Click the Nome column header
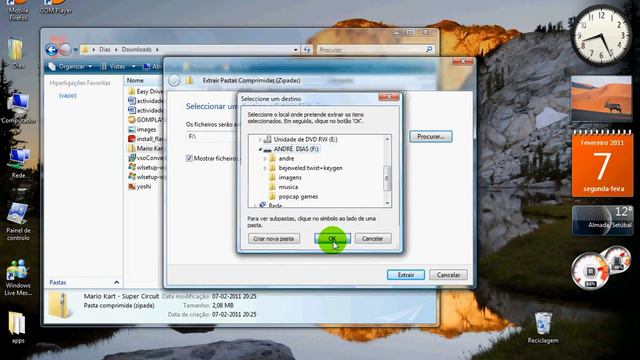640x360 pixels. (x=135, y=80)
